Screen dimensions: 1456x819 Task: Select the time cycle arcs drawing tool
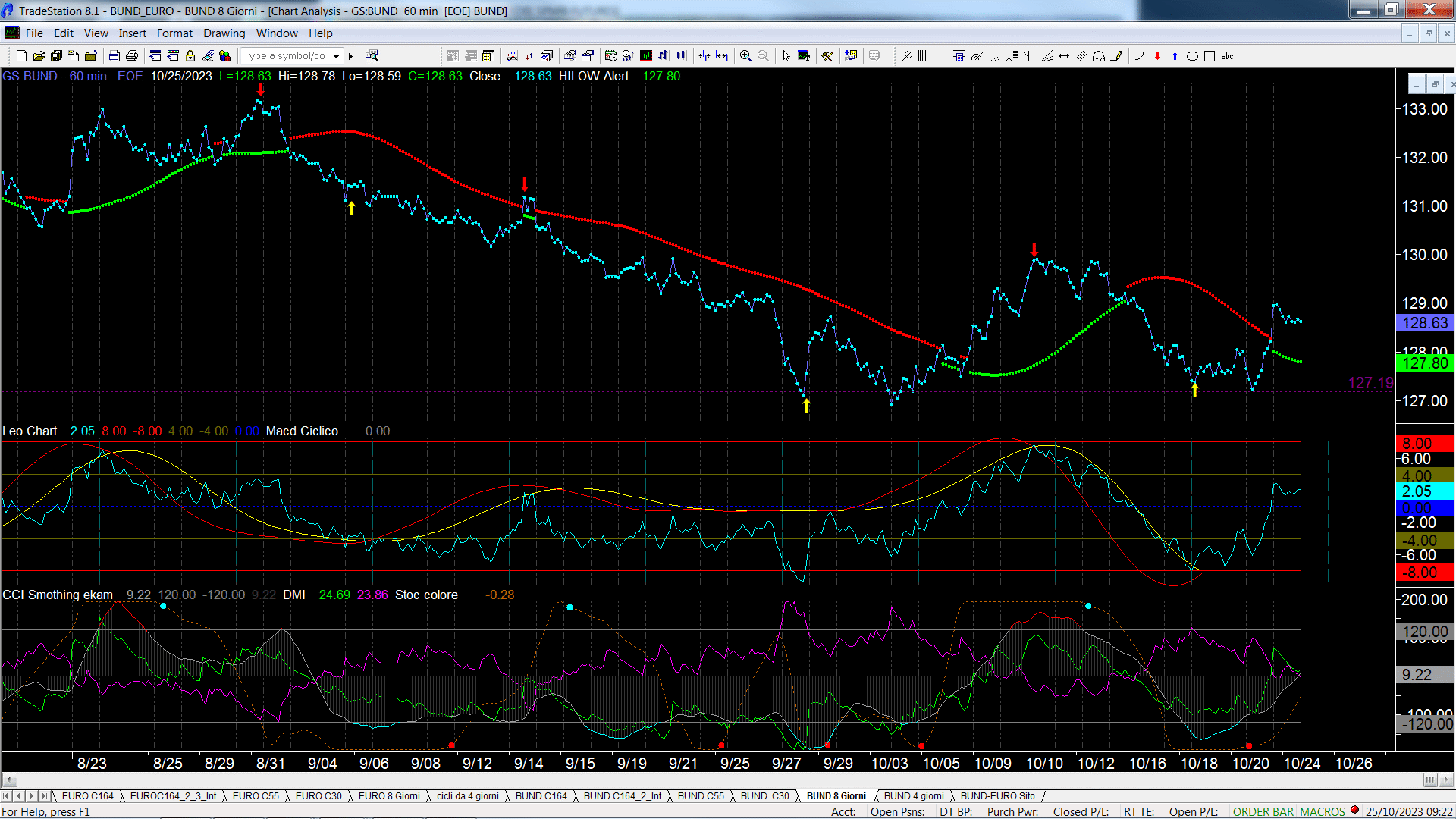coord(1099,56)
